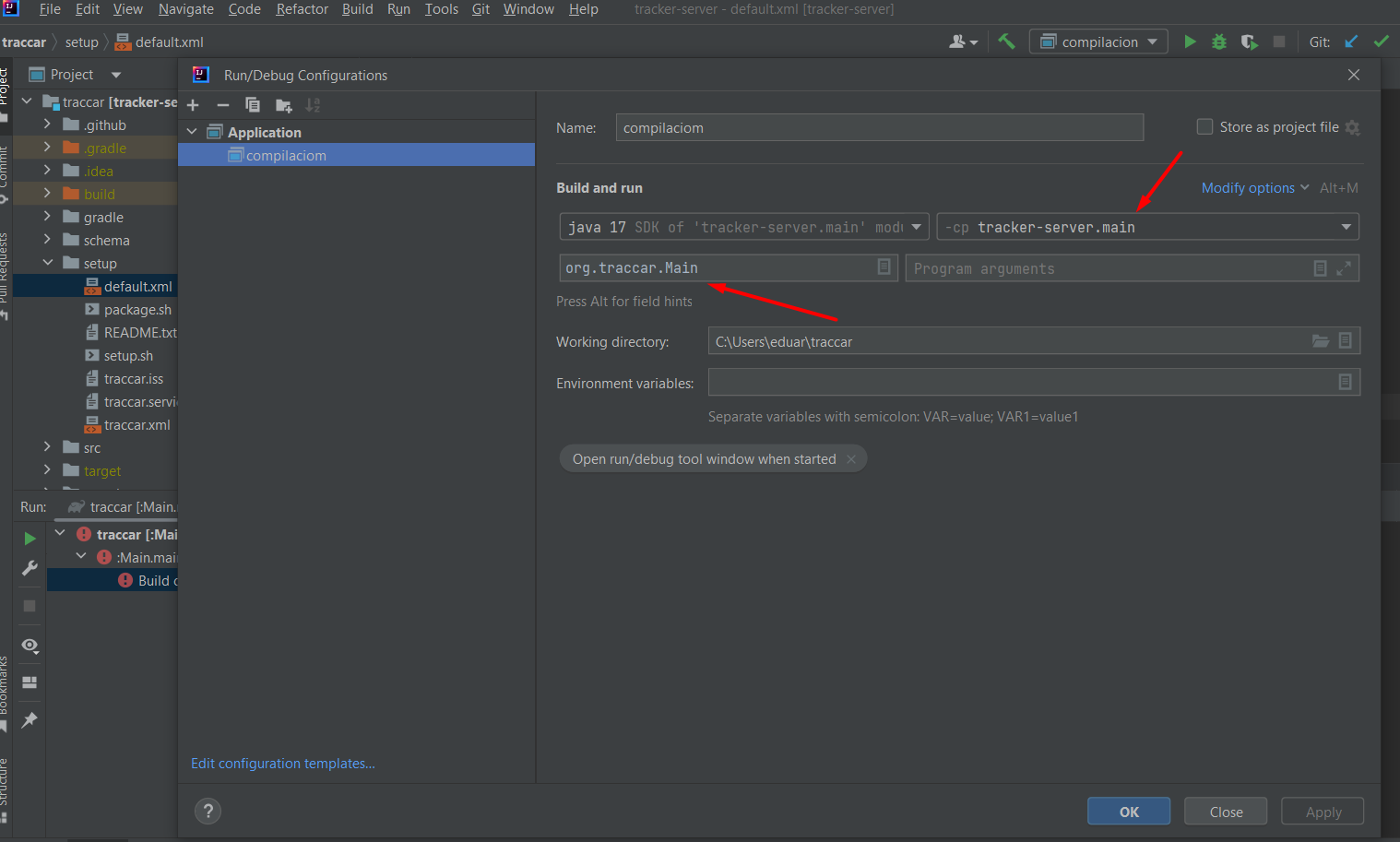Viewport: 1400px width, 842px height.
Task: Browse working directory folder icon
Action: [x=1321, y=340]
